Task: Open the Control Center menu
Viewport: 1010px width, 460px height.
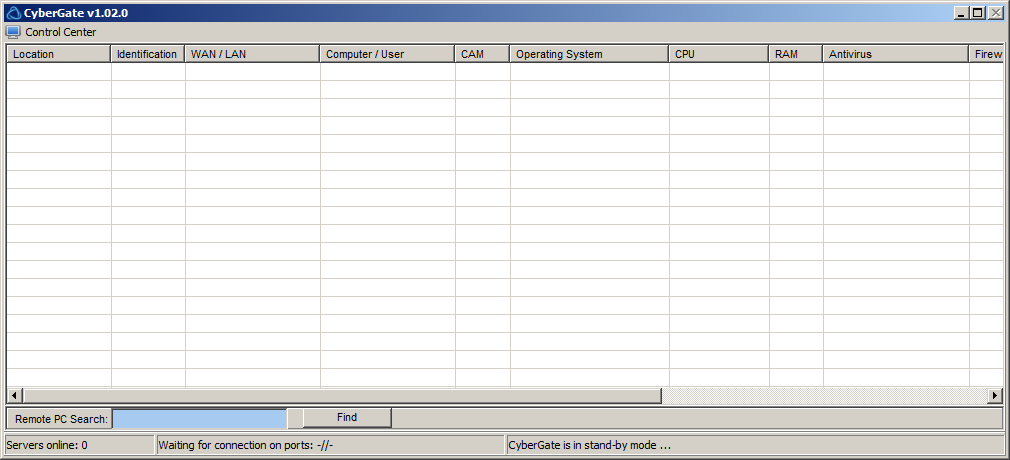Action: click(60, 32)
